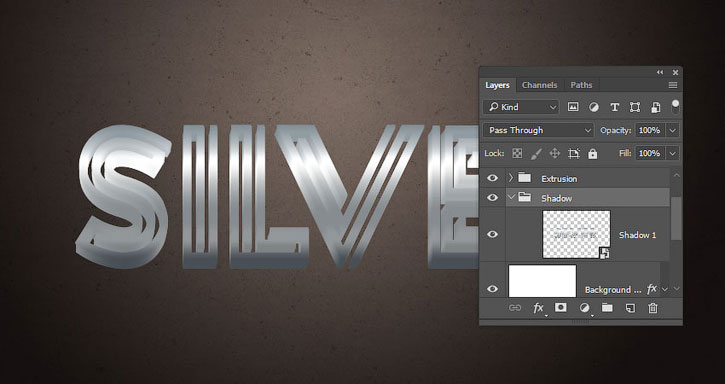Prevent auto-nesting artboard lock icon
The image size is (725, 384).
[x=574, y=154]
